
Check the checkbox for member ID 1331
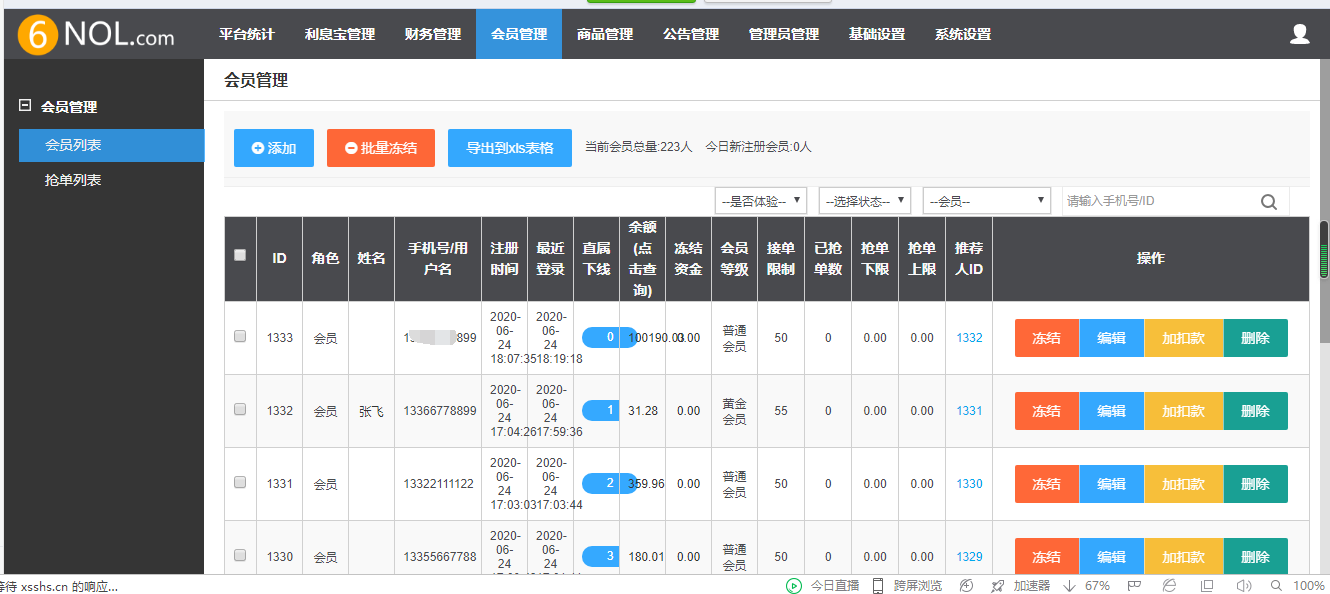240,482
